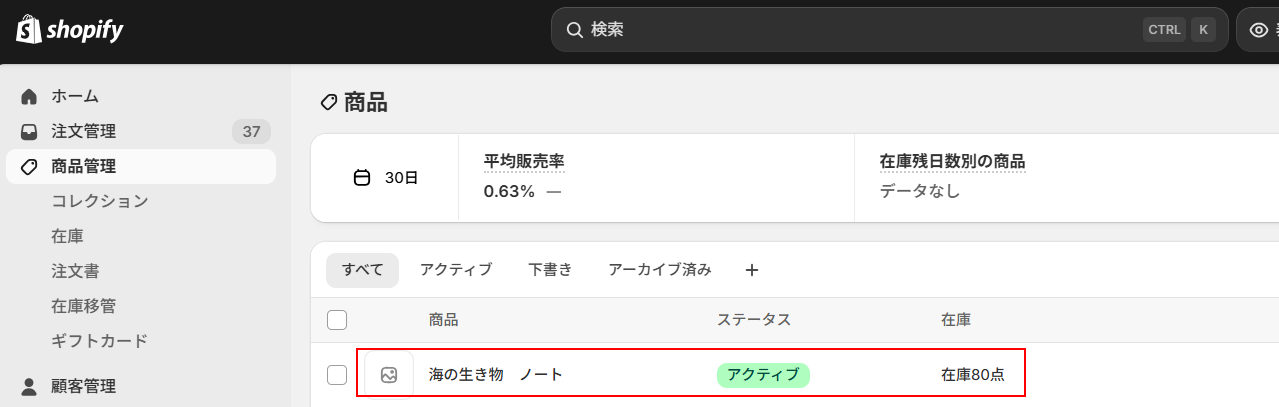Toggle the select-all products checkbox
This screenshot has height=407, width=1279.
coord(337,320)
